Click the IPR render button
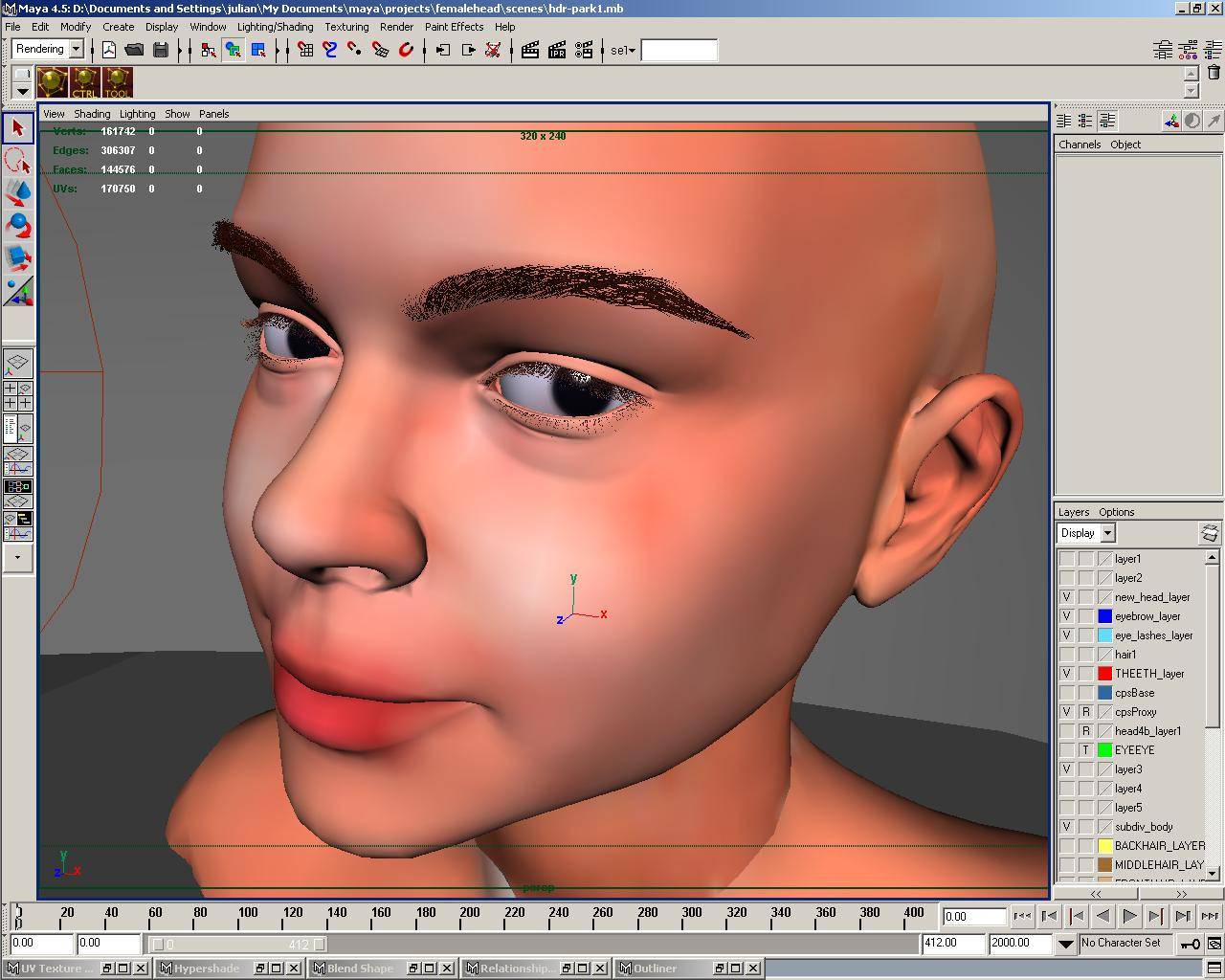1225x980 pixels. click(x=556, y=50)
